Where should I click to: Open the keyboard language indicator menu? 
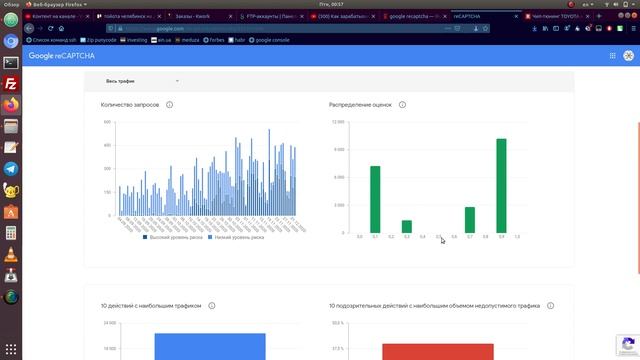click(x=588, y=4)
